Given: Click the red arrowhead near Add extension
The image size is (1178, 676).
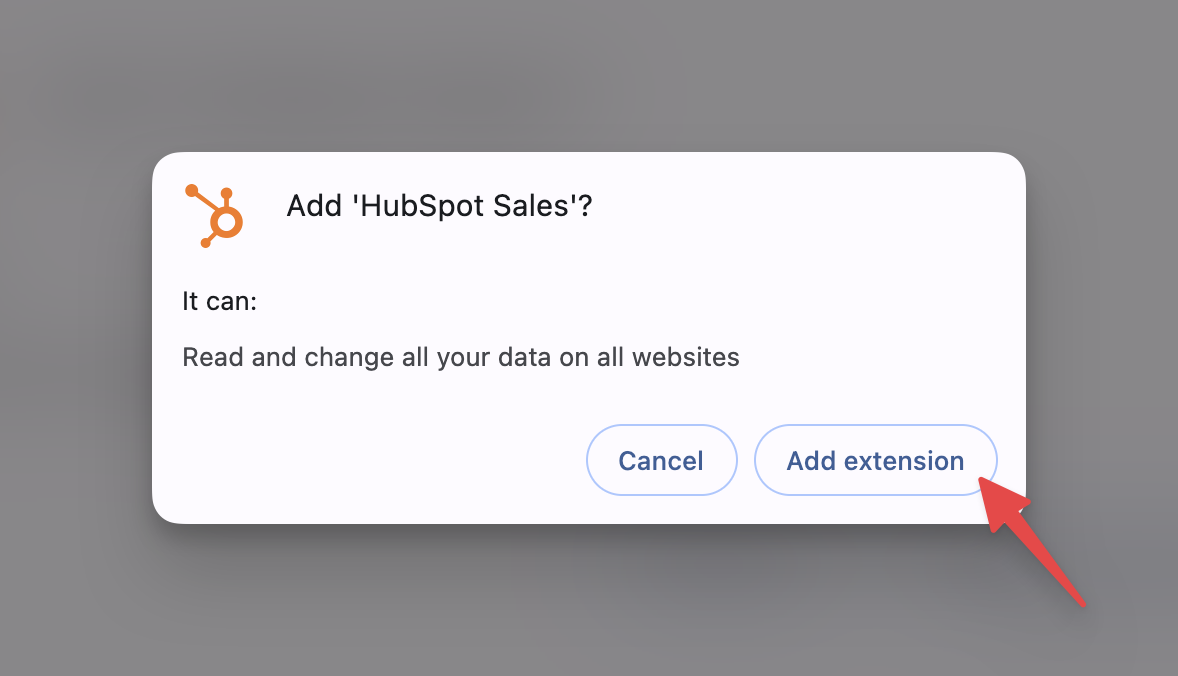Looking at the screenshot, I should [1001, 502].
